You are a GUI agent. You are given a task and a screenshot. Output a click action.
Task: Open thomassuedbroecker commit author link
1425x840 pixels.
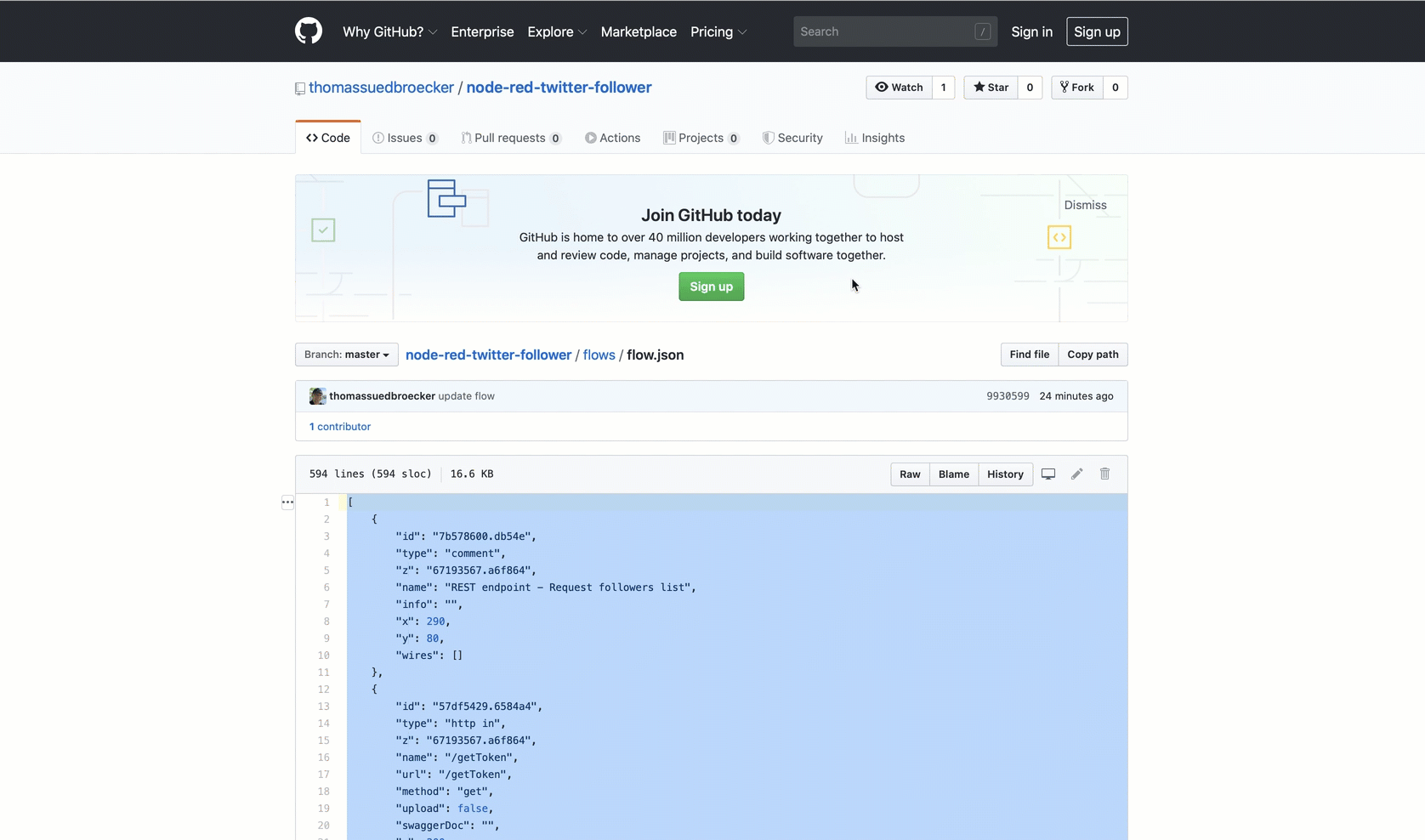tap(382, 396)
